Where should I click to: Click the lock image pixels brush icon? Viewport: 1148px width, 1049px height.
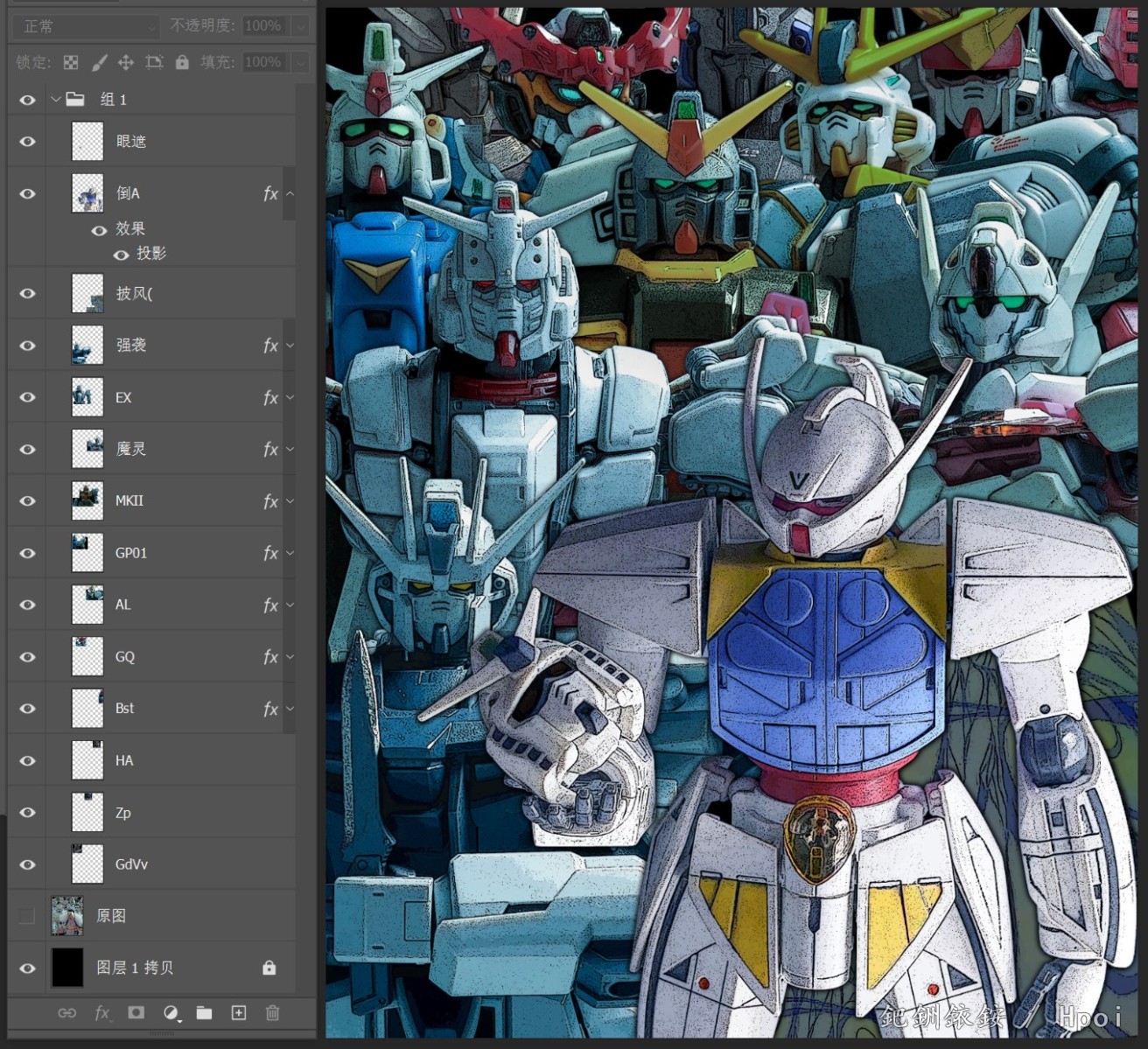click(x=99, y=62)
